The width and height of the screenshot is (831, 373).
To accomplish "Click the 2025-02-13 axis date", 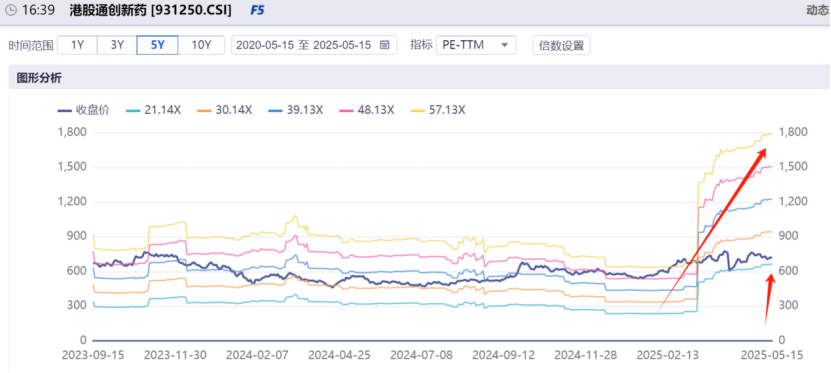I will coord(667,355).
